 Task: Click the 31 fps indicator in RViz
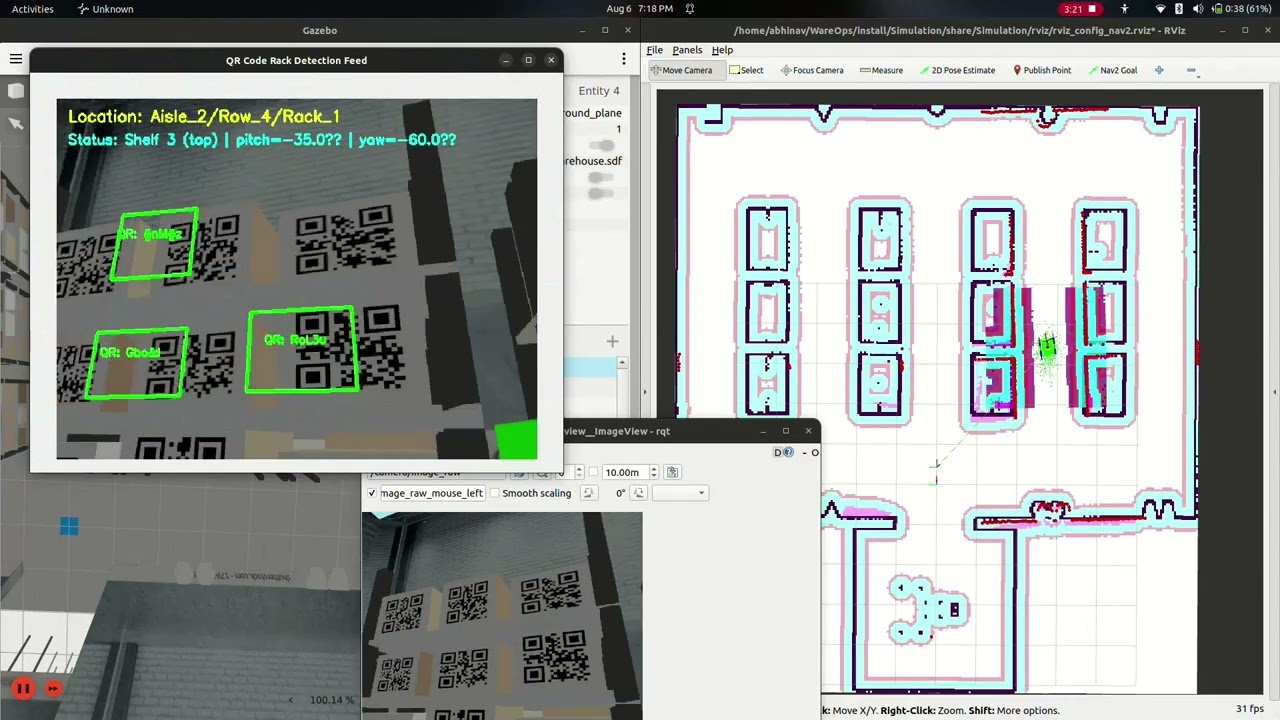1250,709
